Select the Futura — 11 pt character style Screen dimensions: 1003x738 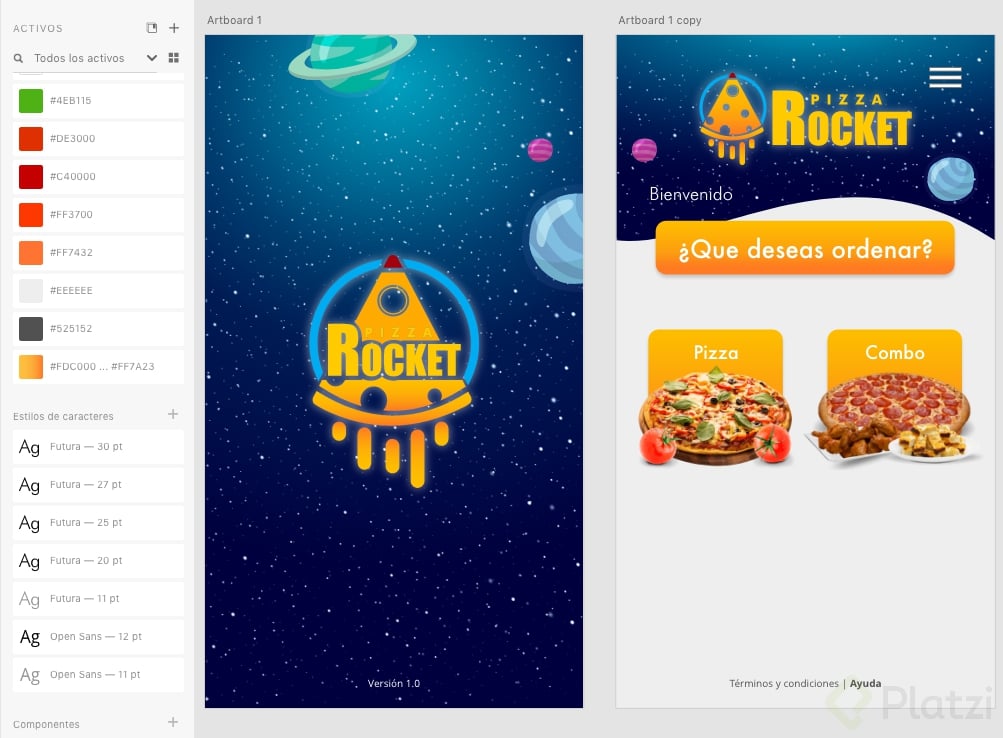tap(98, 599)
